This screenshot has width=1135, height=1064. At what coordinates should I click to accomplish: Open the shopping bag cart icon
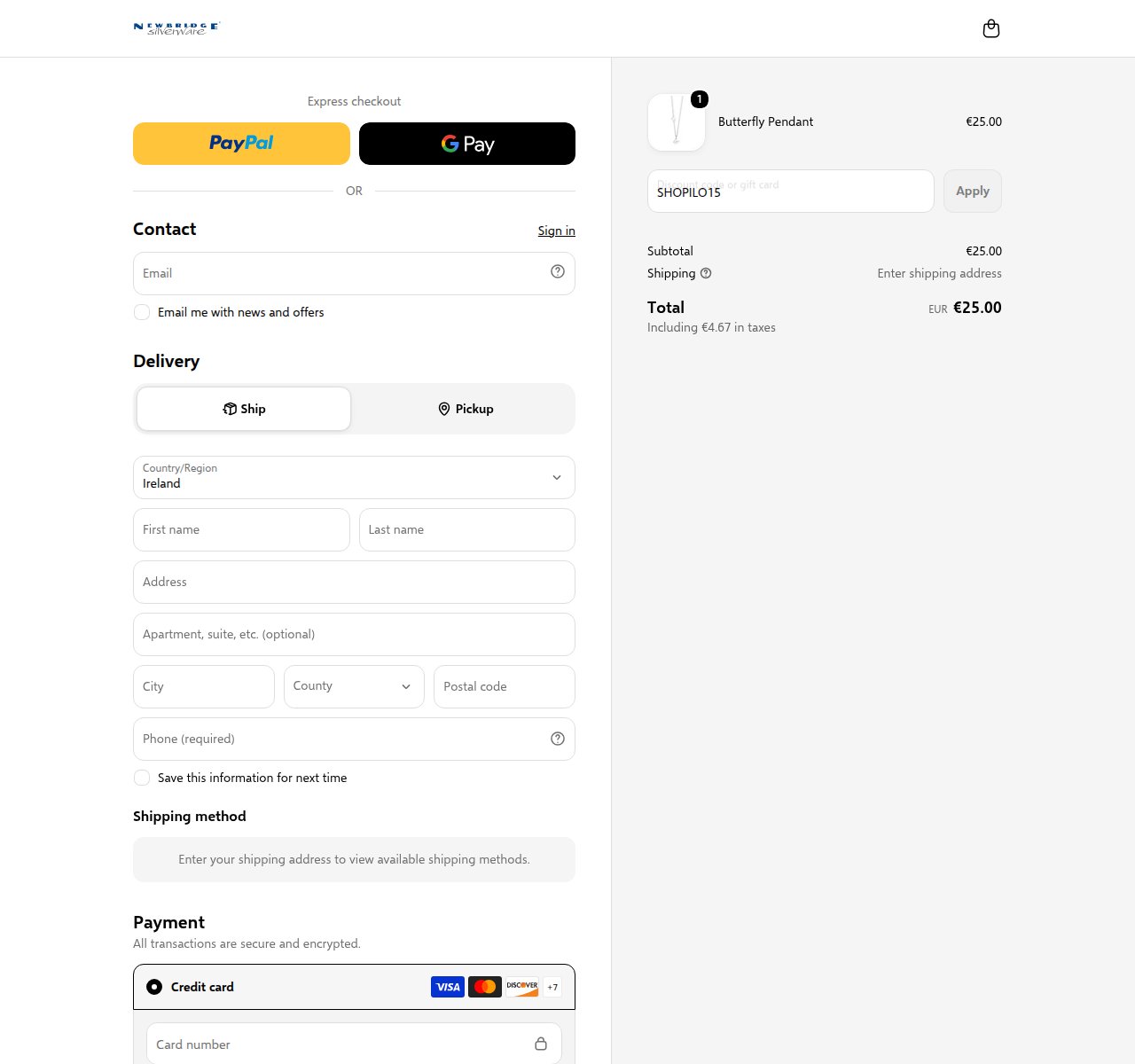click(x=991, y=29)
